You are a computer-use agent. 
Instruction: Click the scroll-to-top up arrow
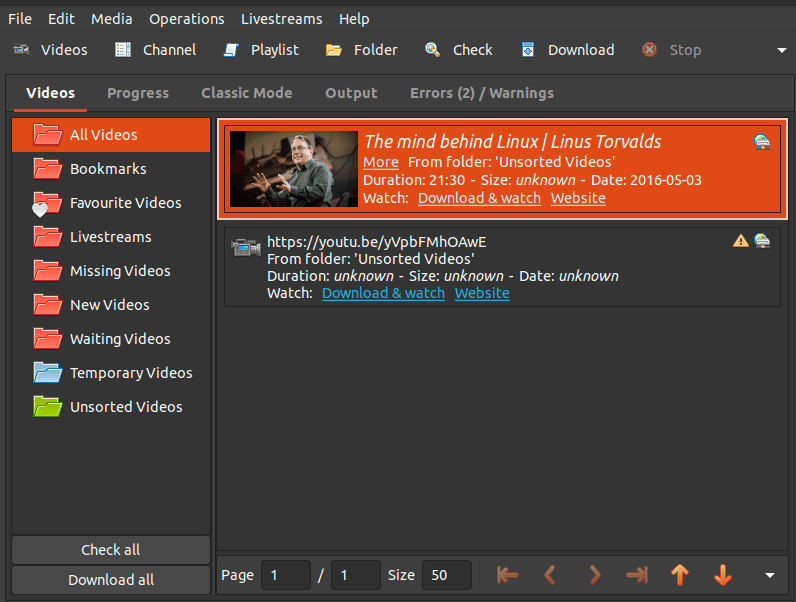click(680, 575)
